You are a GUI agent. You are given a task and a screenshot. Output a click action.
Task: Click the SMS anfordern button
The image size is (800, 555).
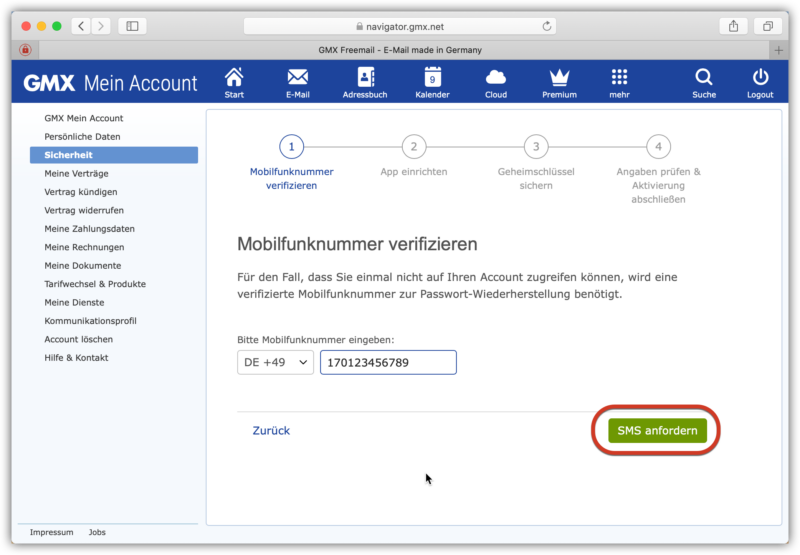pyautogui.click(x=657, y=431)
